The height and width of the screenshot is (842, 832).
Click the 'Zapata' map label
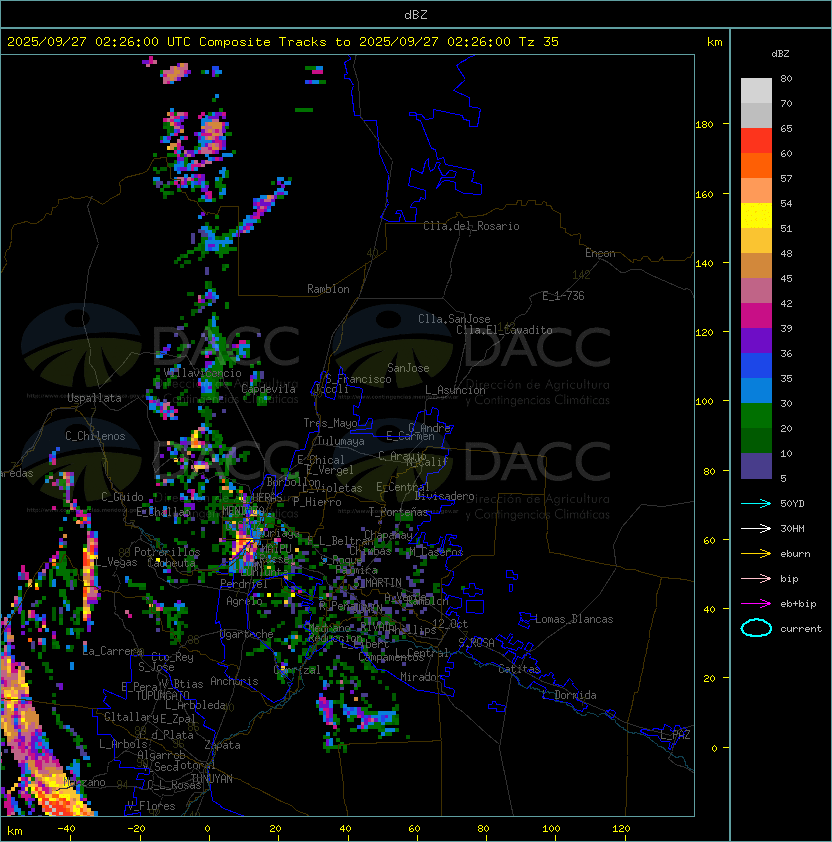point(222,745)
